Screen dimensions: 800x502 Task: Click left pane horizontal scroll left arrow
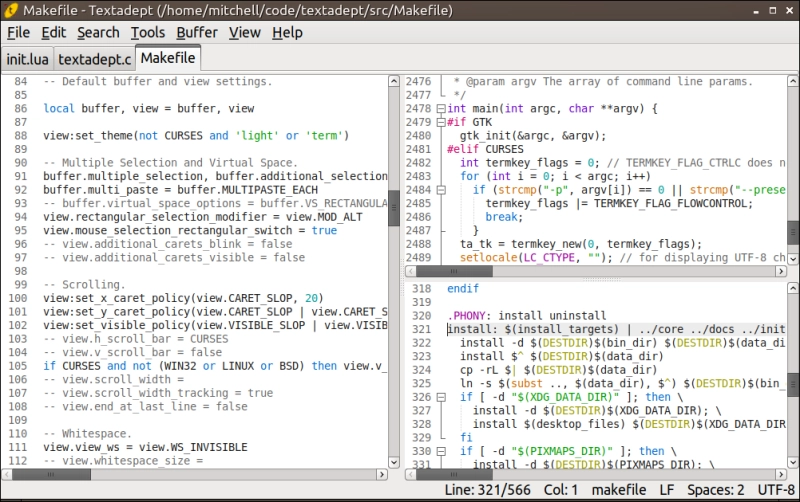point(7,475)
